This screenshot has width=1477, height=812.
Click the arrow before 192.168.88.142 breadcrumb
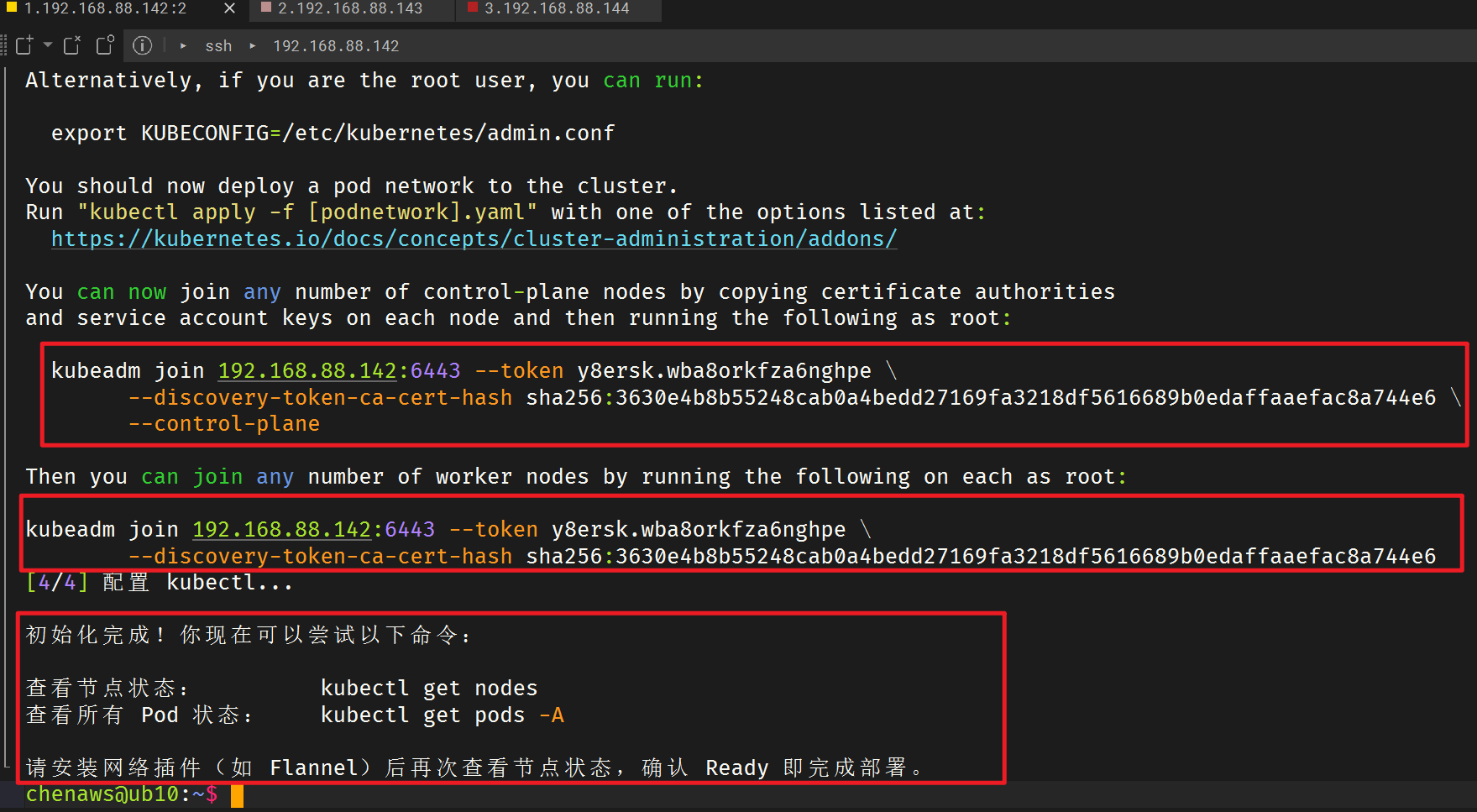click(252, 45)
